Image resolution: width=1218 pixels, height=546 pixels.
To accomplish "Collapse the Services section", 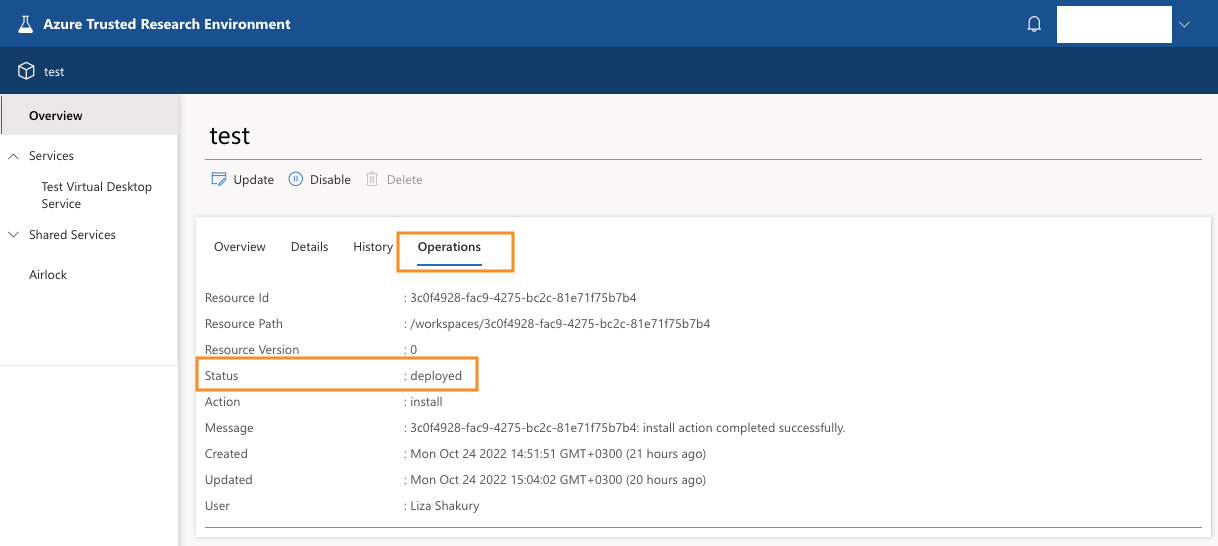I will coord(14,156).
